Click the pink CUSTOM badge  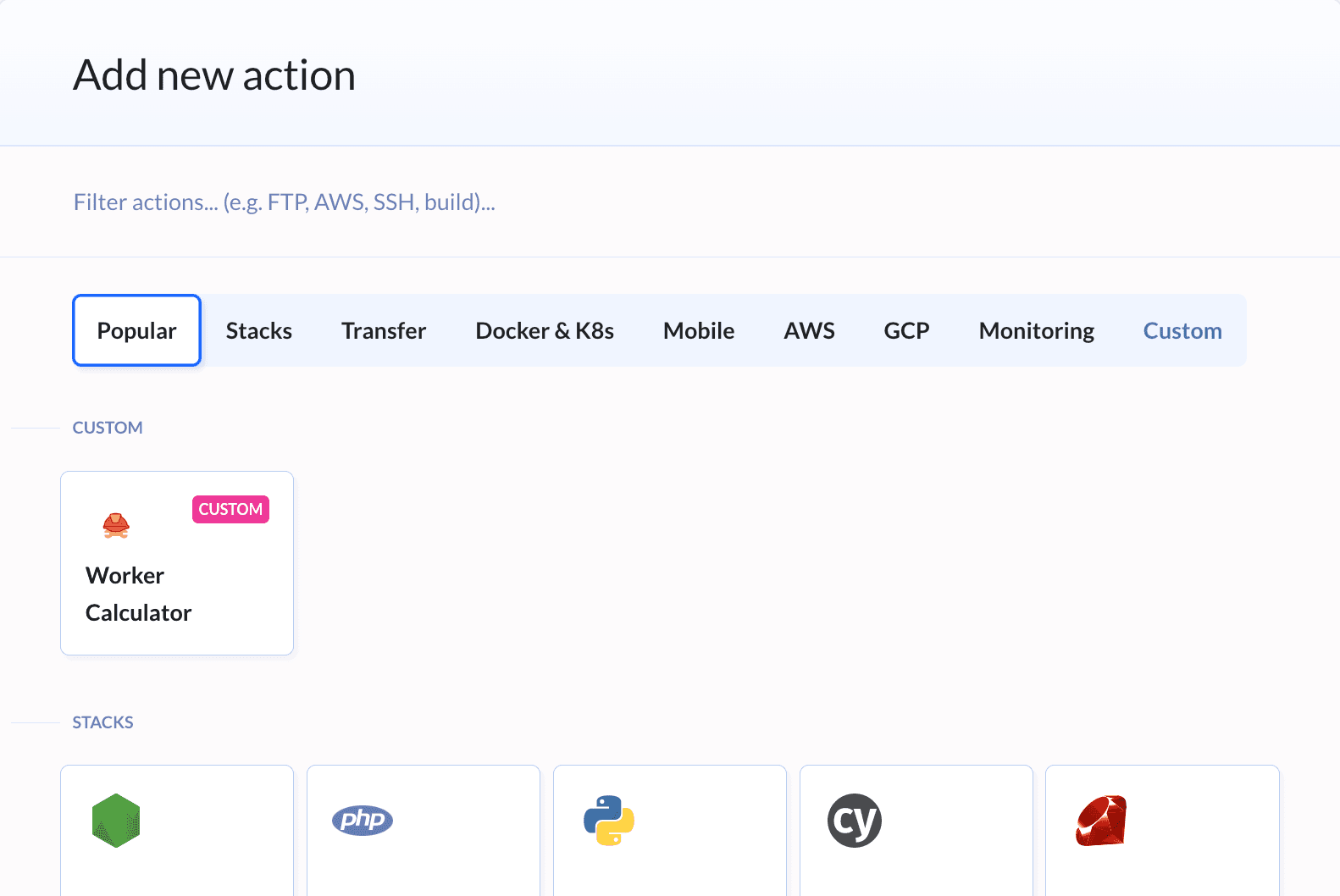coord(230,509)
